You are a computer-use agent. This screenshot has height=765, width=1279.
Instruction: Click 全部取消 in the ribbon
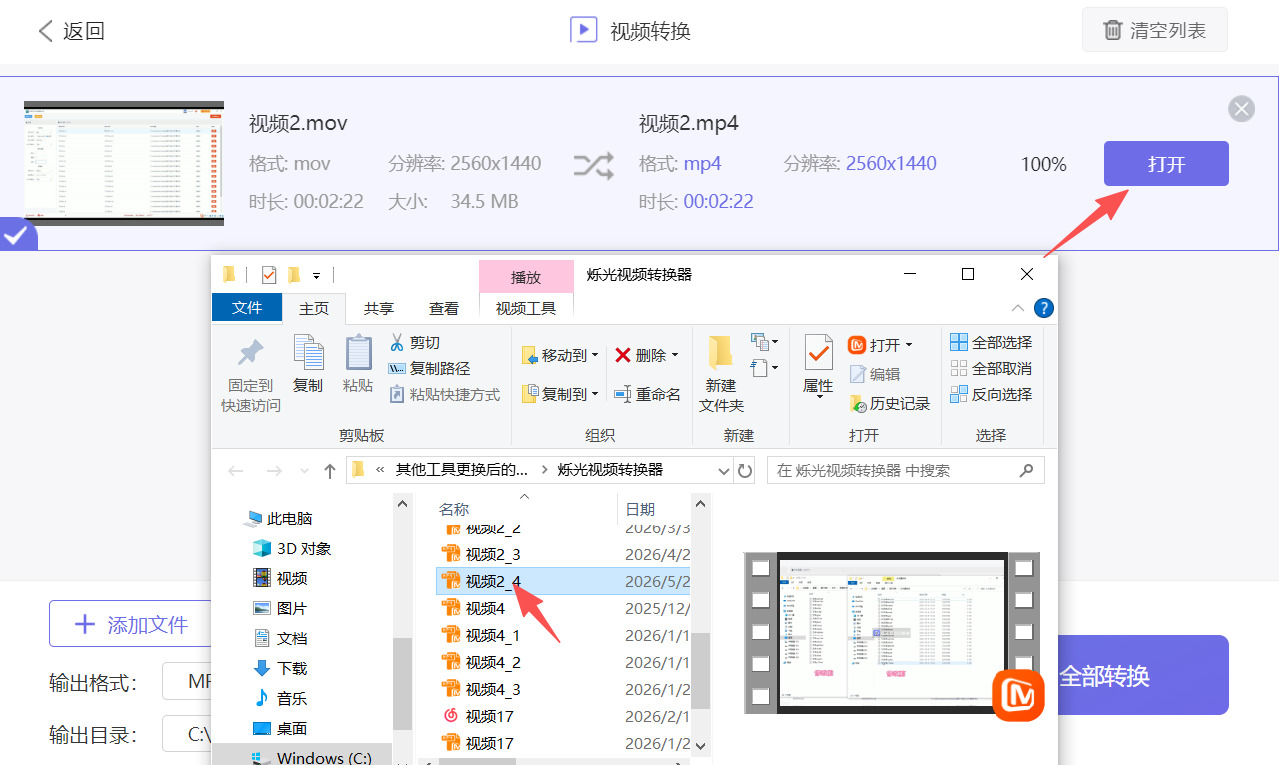(991, 368)
